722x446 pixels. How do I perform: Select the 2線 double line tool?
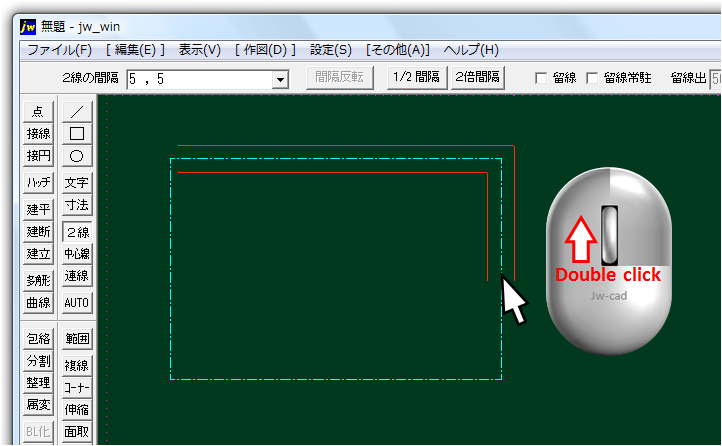pos(77,232)
